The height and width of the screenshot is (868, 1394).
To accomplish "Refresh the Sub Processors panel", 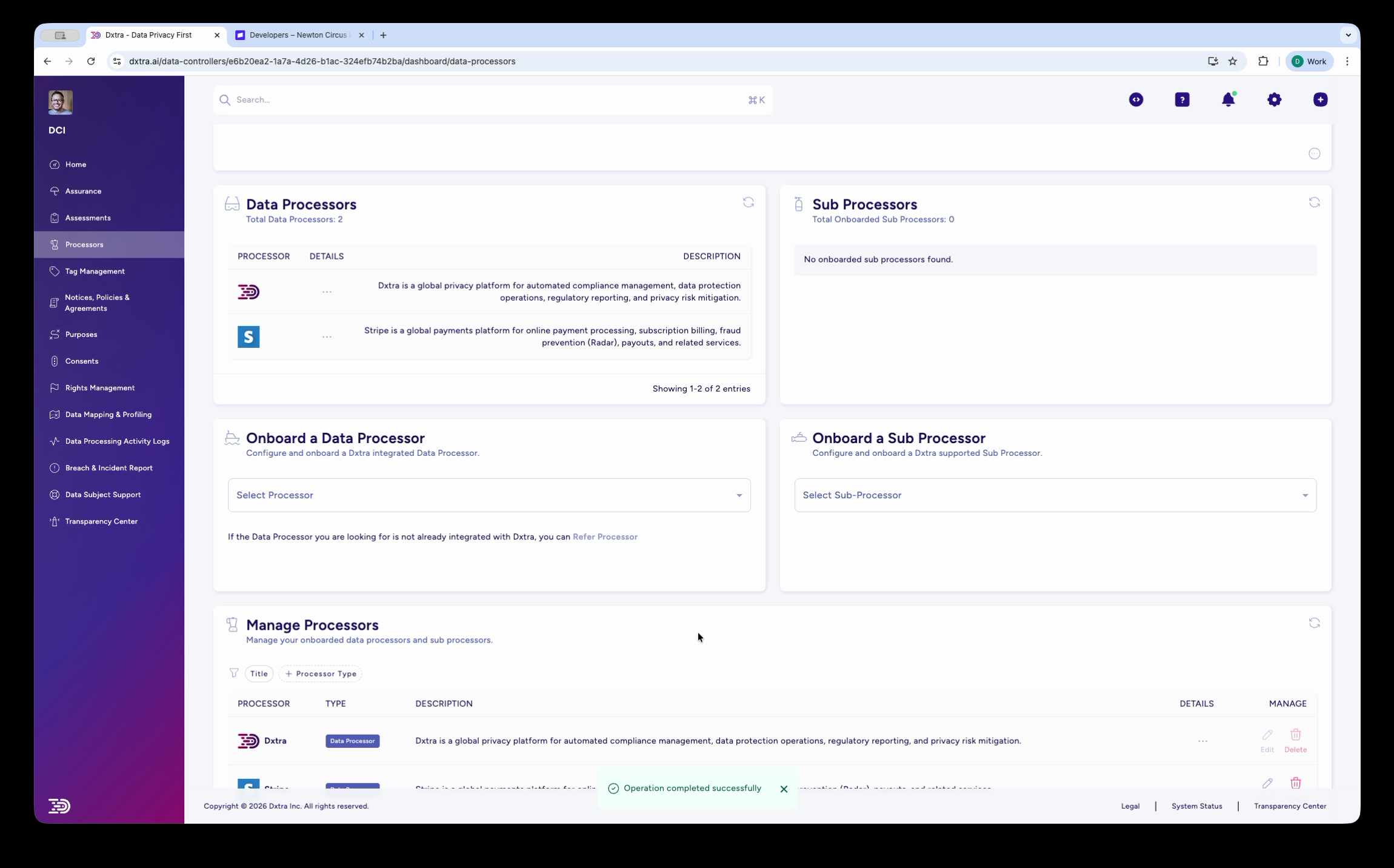I will (1315, 202).
